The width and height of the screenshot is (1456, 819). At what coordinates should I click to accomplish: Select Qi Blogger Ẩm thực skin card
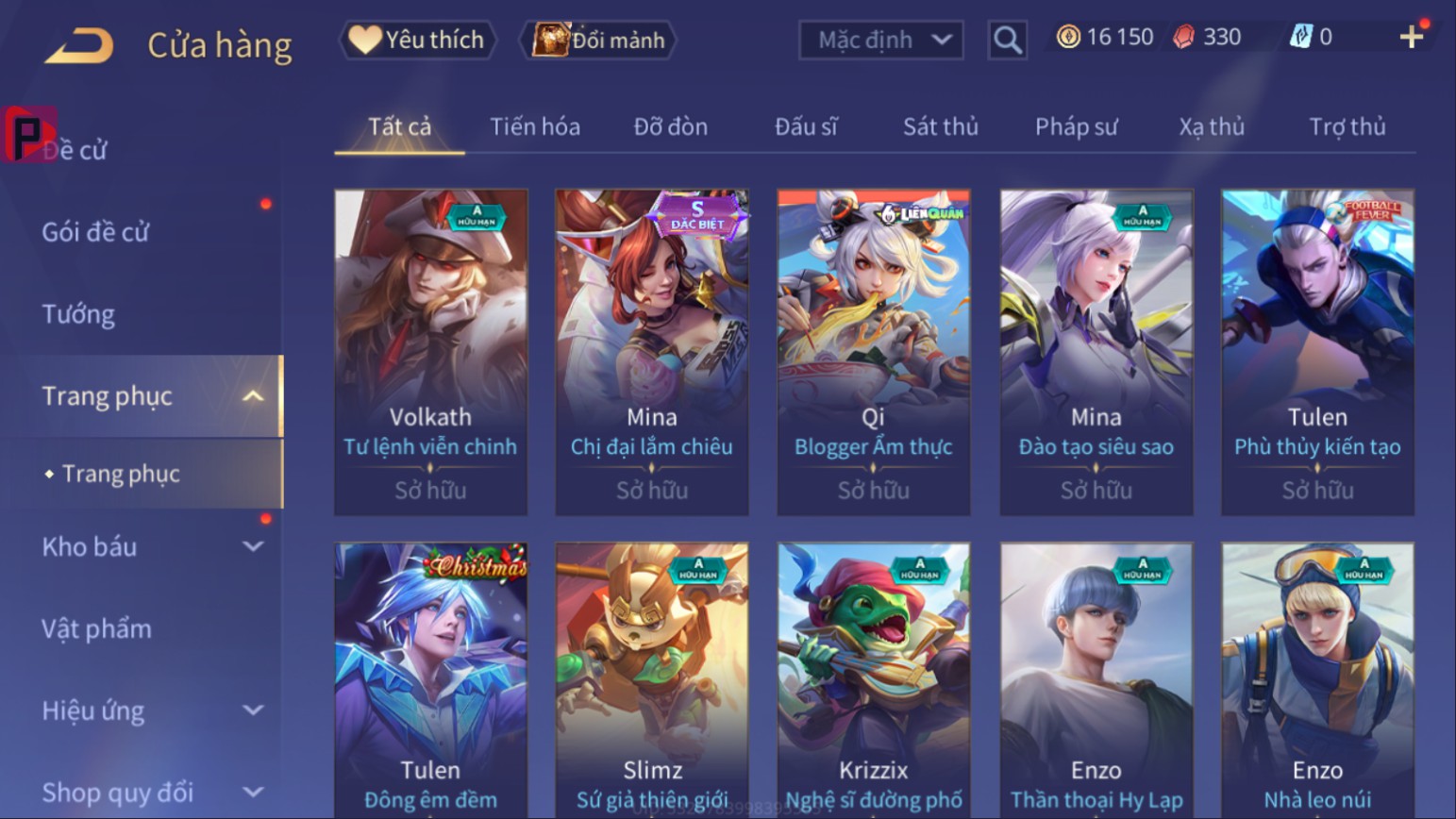coord(874,352)
